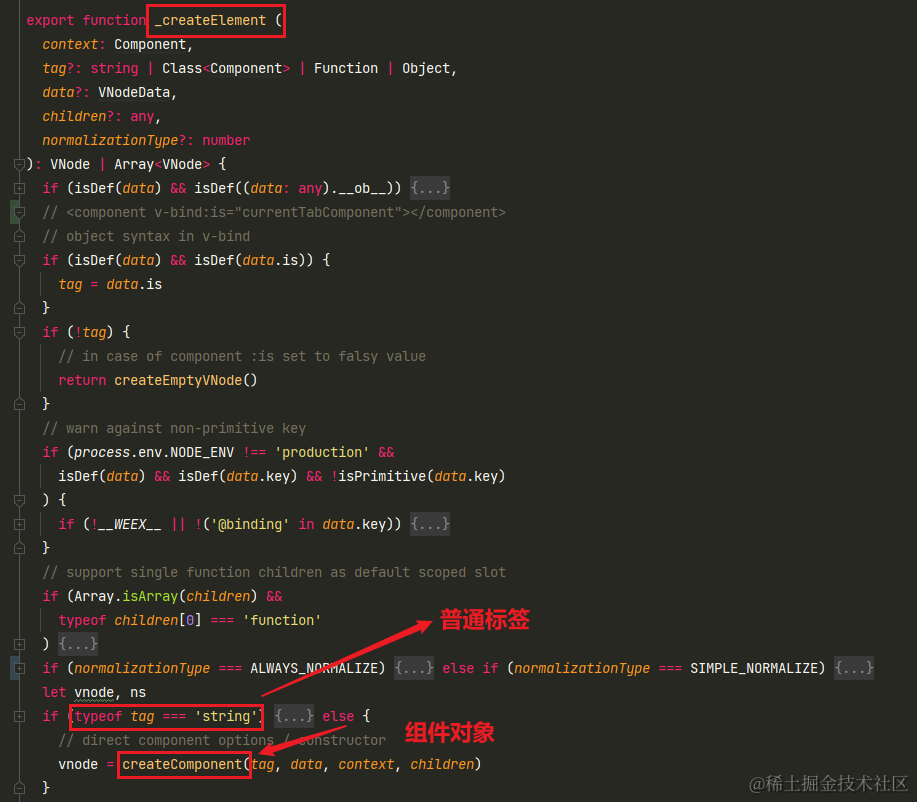Collapse function signature fold at '): VNode' line
The width and height of the screenshot is (917, 802).
(x=19, y=164)
